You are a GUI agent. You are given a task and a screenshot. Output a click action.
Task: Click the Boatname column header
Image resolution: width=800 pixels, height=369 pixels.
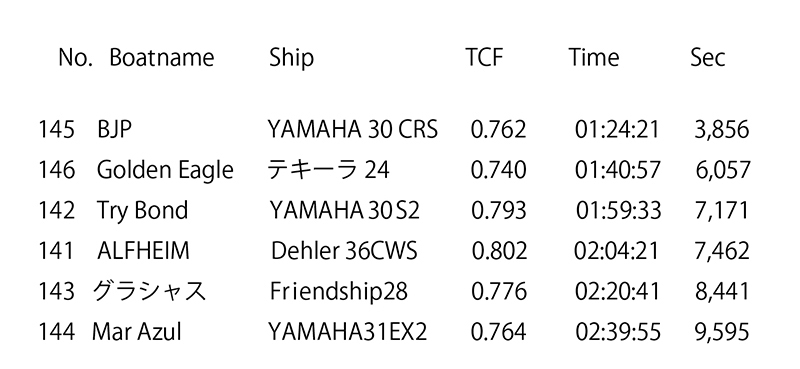tap(162, 57)
